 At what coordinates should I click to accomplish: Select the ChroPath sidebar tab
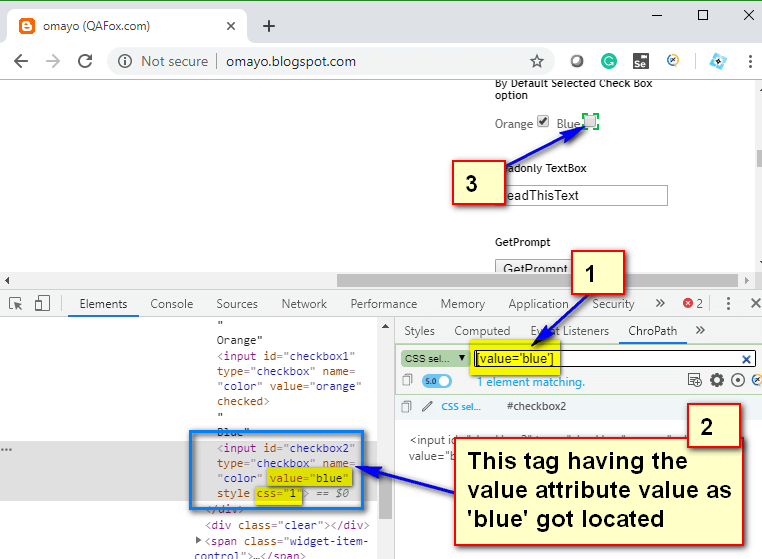coord(653,331)
